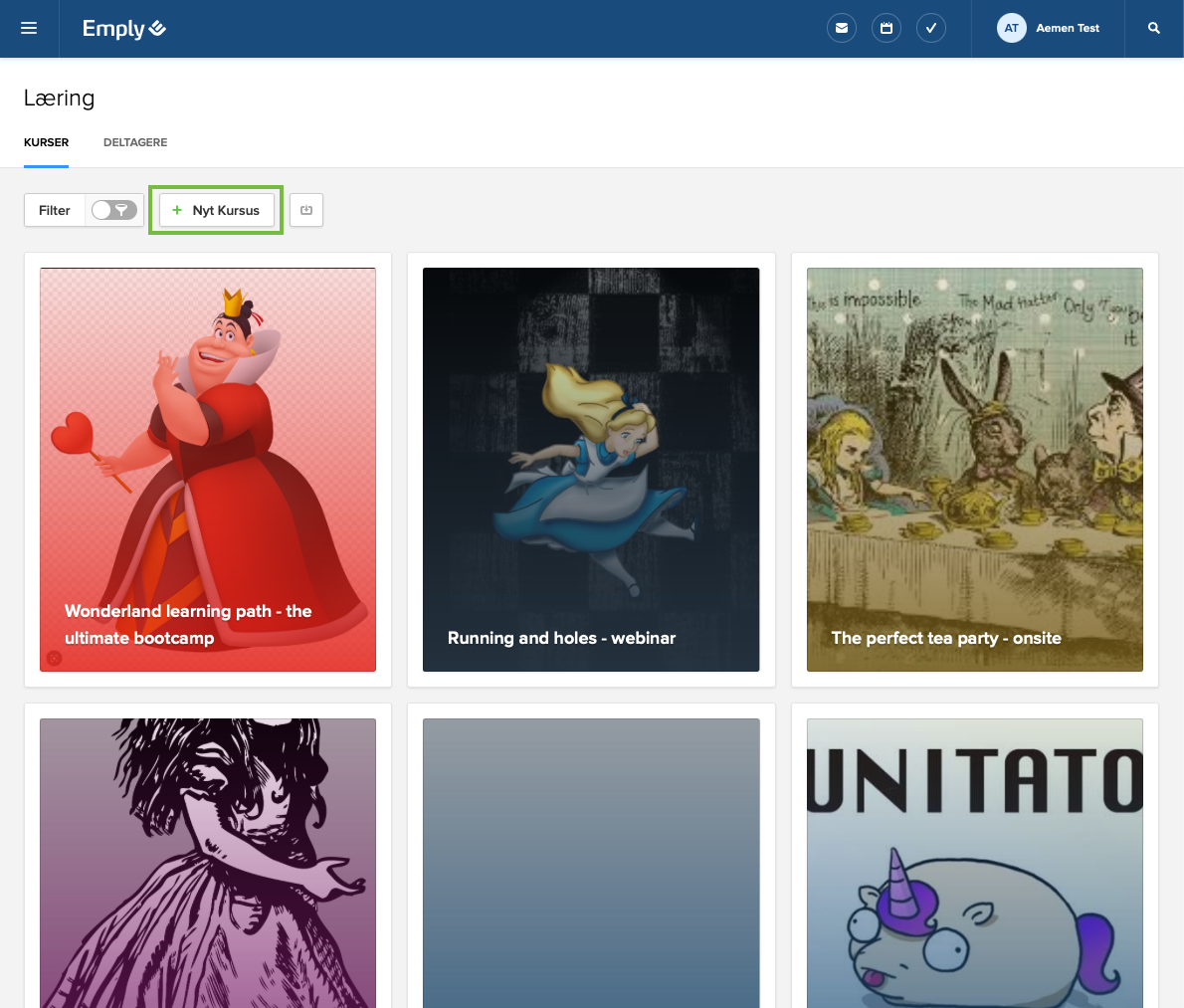Open the calendar icon in the top bar
This screenshot has height=1008, width=1184.
tap(886, 28)
